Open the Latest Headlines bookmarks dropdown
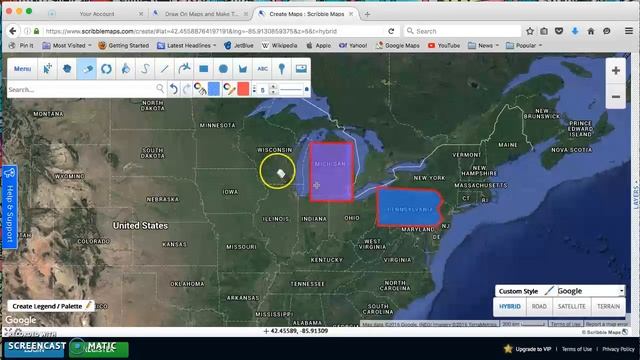This screenshot has height=360, width=640. 187,45
